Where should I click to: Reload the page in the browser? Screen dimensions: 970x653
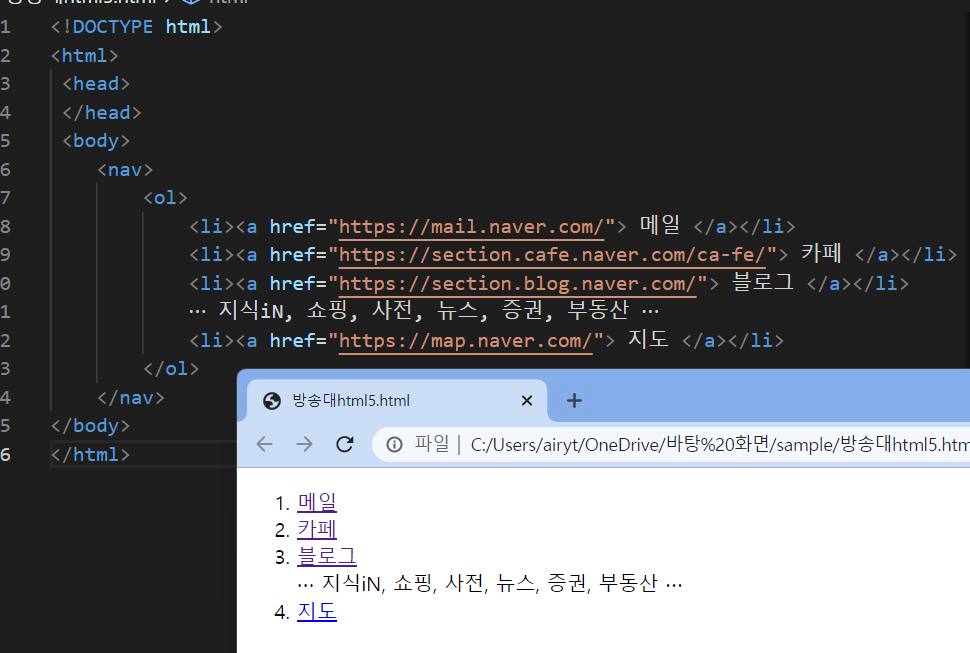(x=345, y=444)
